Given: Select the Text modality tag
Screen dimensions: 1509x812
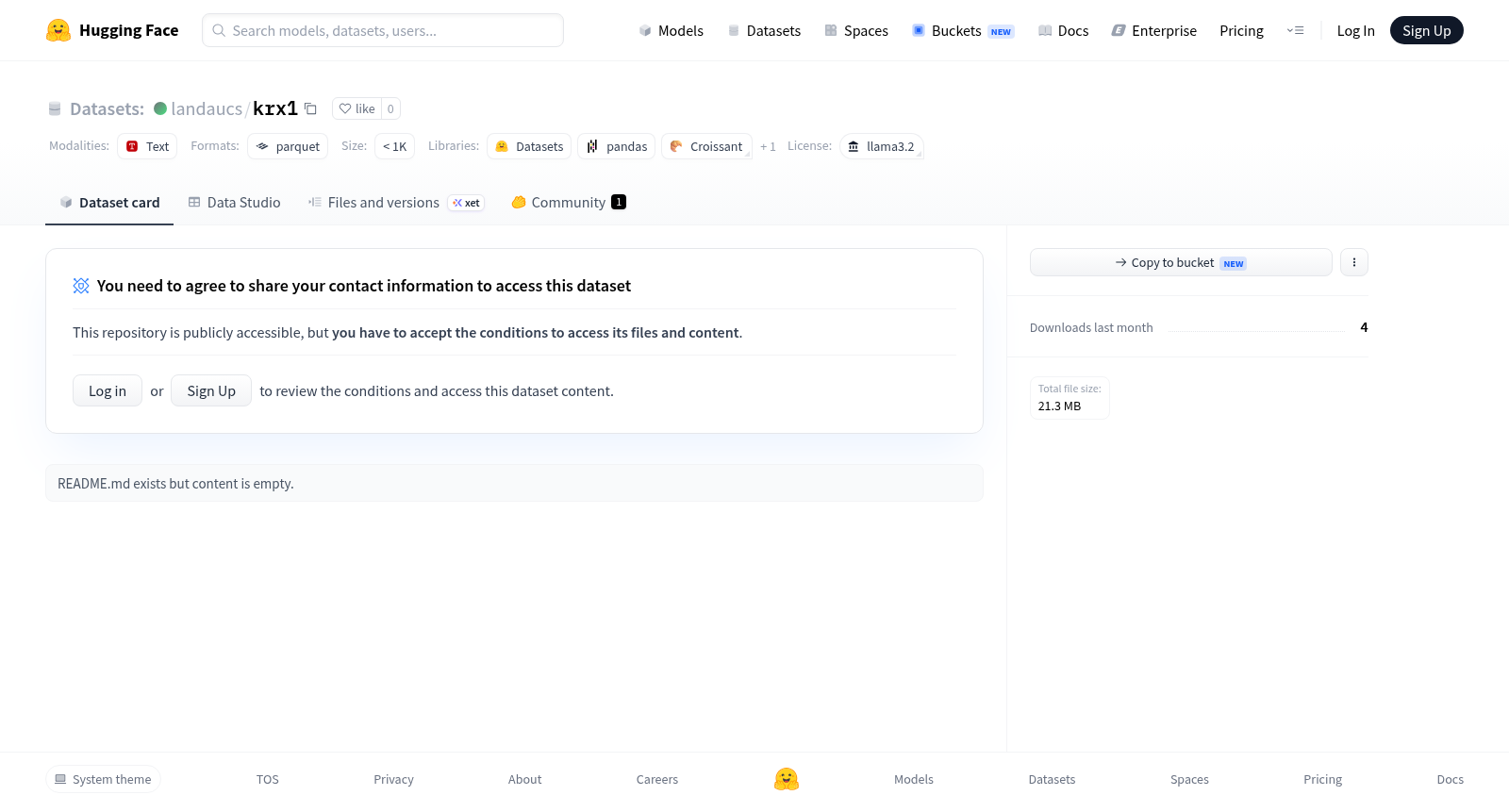Looking at the screenshot, I should click(x=147, y=146).
